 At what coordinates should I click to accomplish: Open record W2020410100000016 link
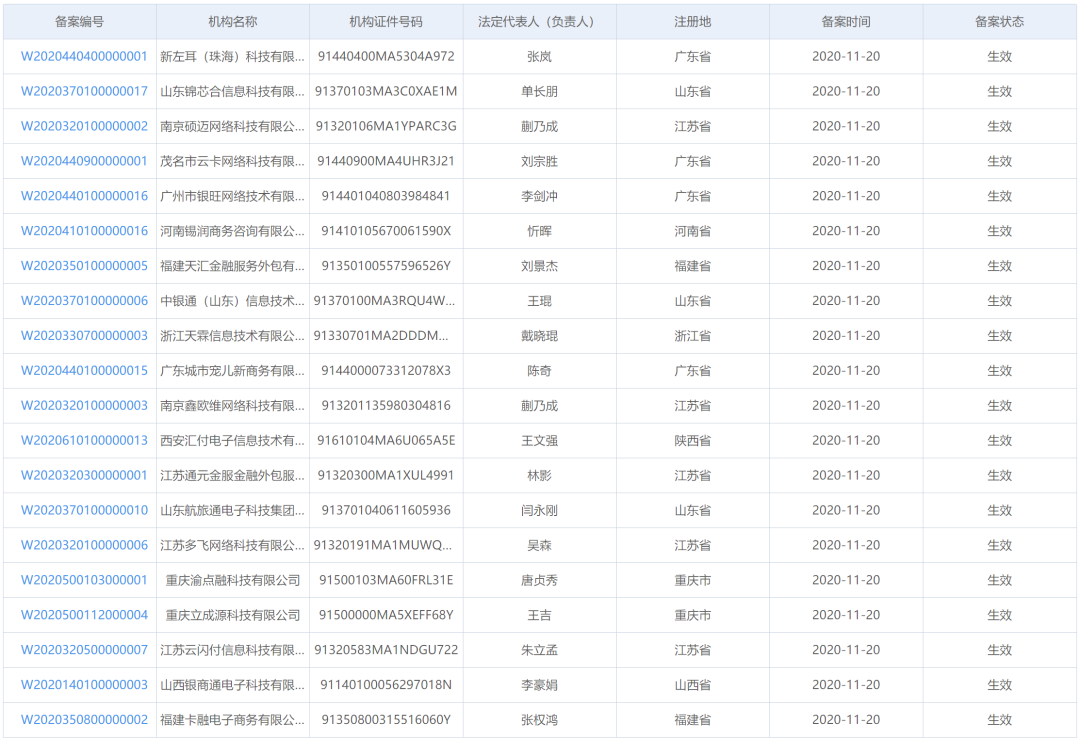84,231
